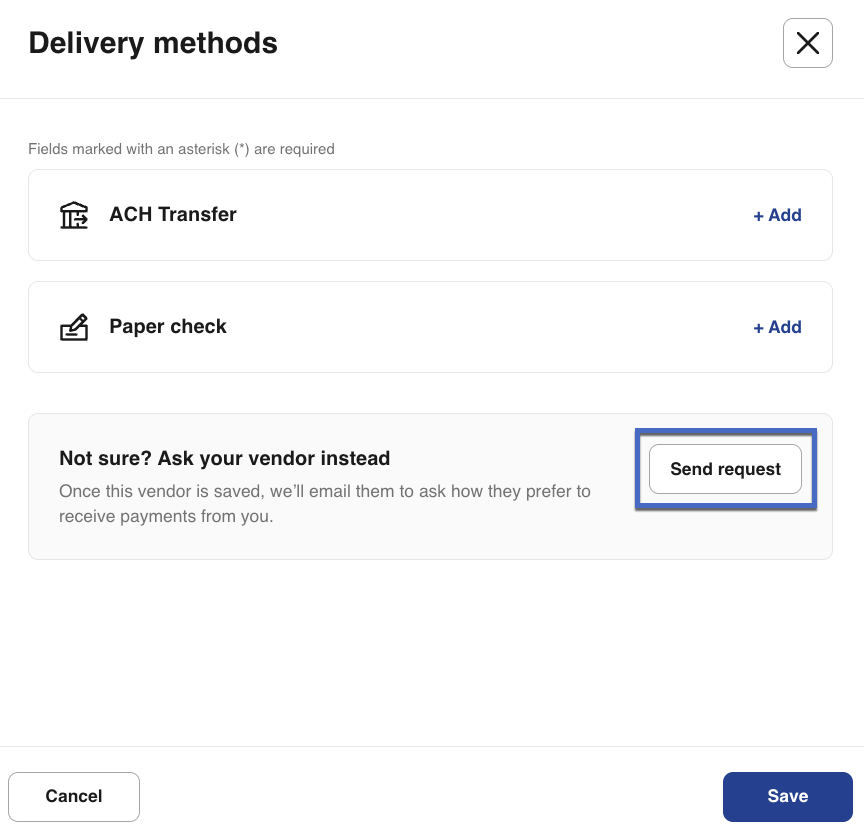
Task: Click the plus sign beside ACH Transfer Add
Action: [759, 216]
